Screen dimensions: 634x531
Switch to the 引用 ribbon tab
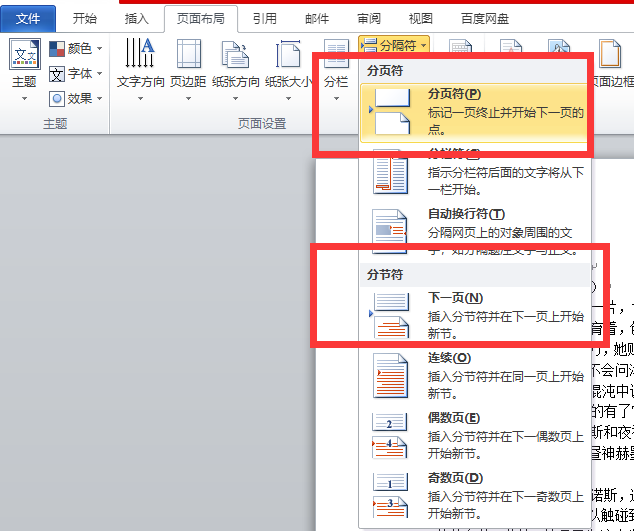click(264, 19)
